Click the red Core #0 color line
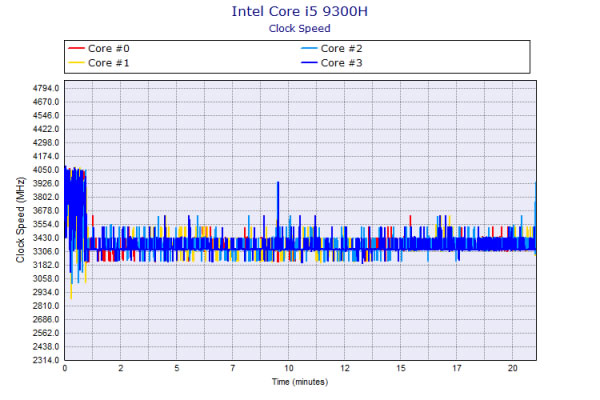The image size is (600, 400). point(76,49)
